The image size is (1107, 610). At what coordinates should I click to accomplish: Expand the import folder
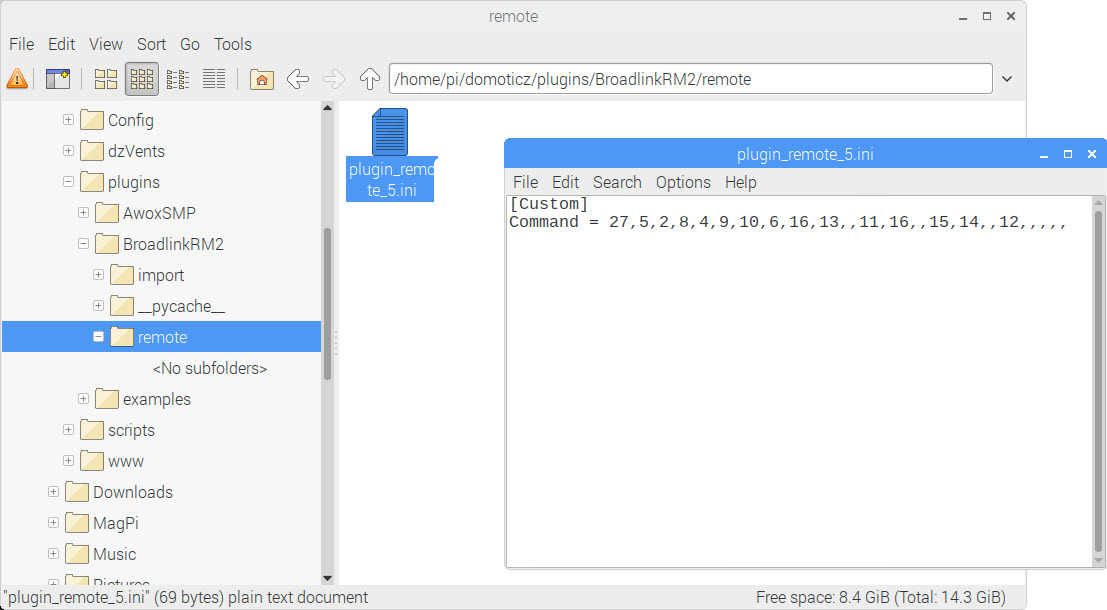[99, 275]
